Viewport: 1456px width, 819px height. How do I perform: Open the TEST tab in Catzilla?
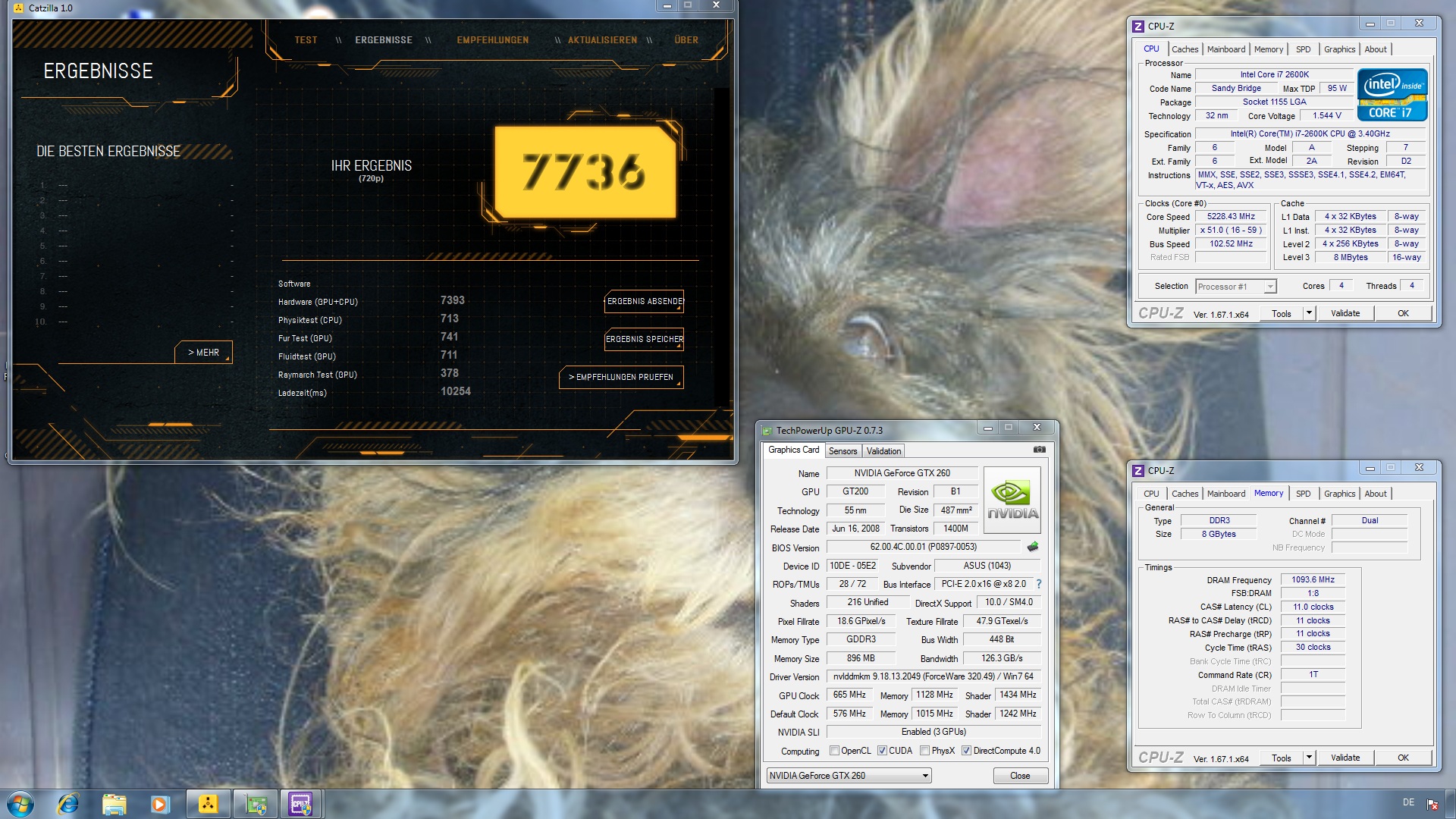click(x=306, y=40)
